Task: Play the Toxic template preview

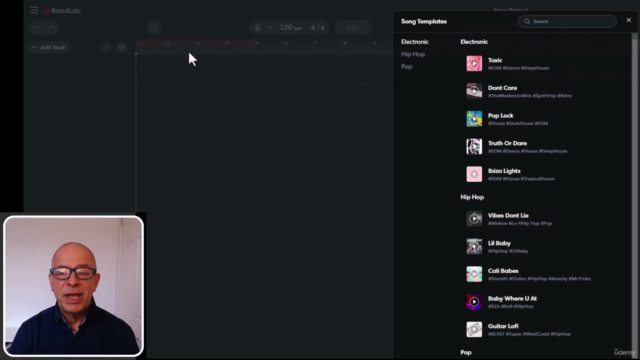Action: click(x=474, y=63)
